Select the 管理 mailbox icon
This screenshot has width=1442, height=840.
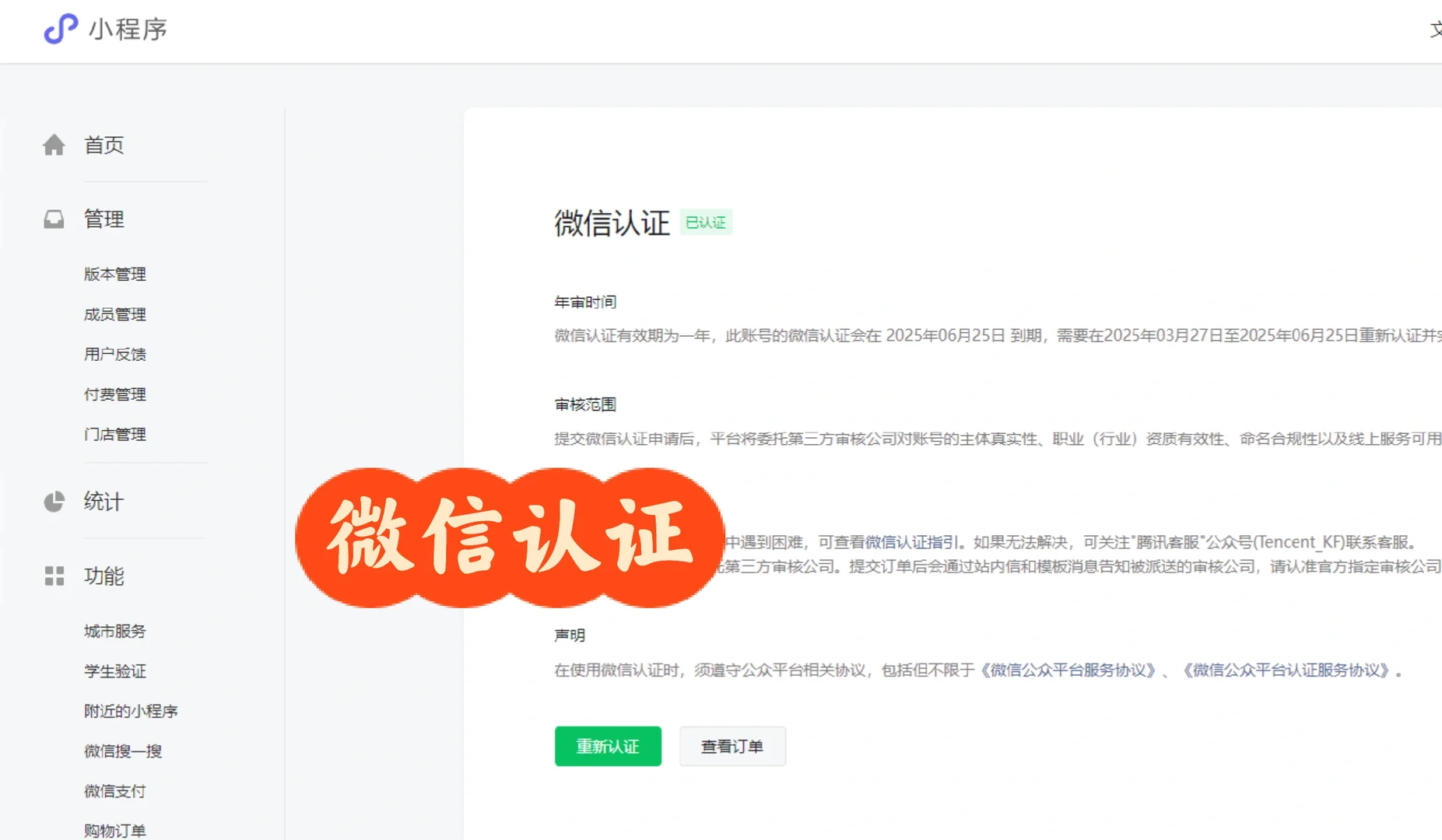pyautogui.click(x=53, y=219)
